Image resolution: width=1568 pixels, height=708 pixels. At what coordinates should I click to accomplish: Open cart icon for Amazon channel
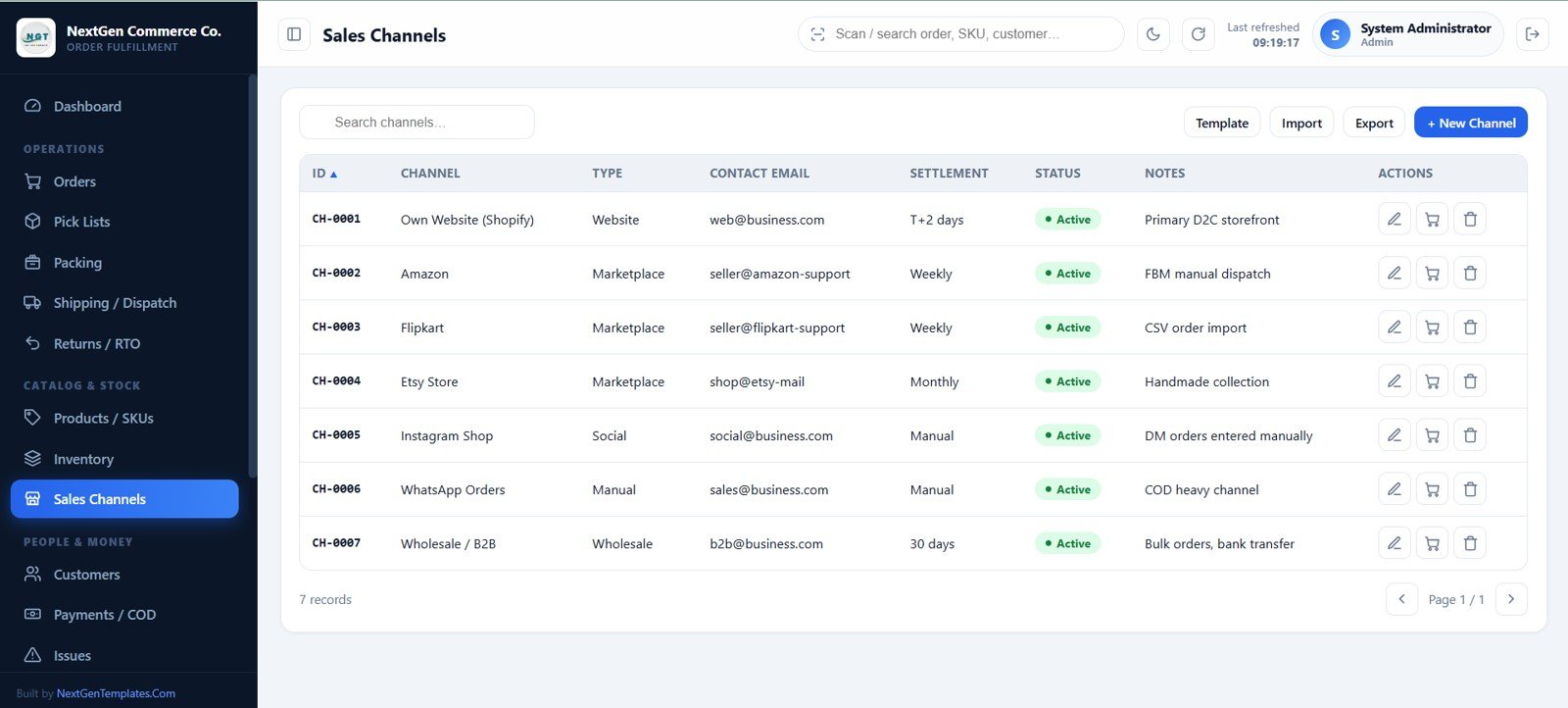coord(1432,273)
